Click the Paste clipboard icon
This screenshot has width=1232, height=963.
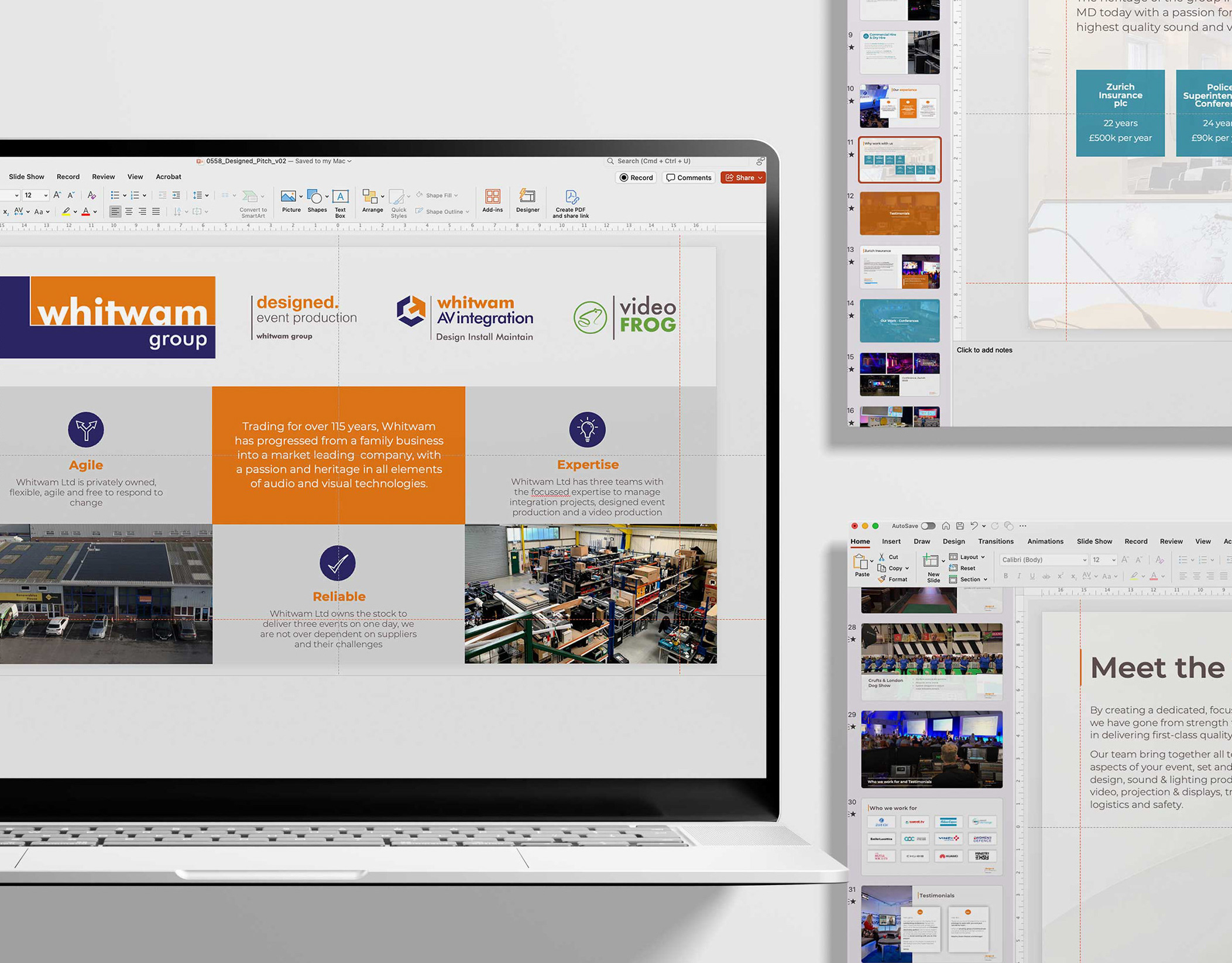tap(860, 562)
